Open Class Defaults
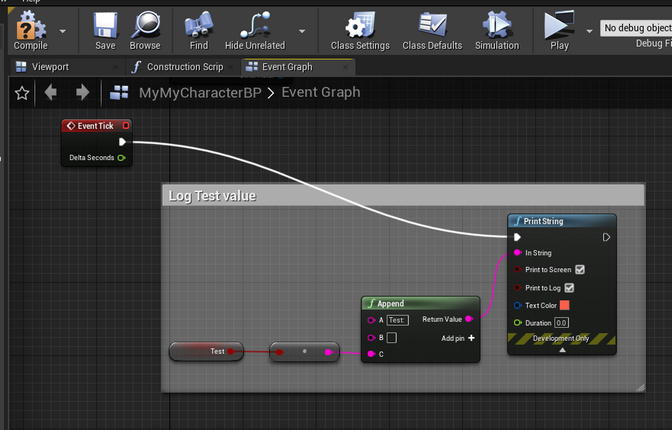 point(432,31)
